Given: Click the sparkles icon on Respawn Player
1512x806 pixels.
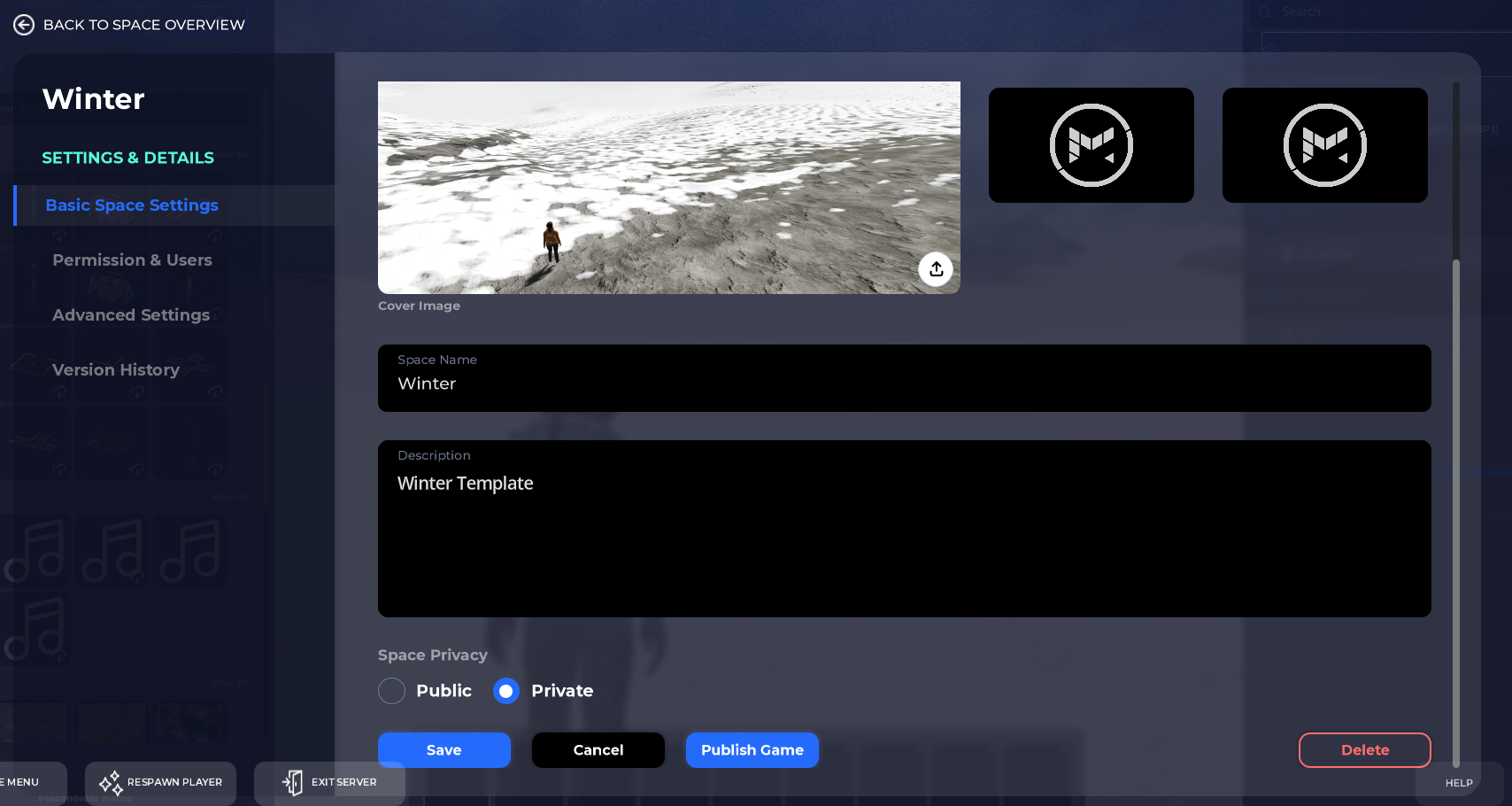Looking at the screenshot, I should coord(109,783).
